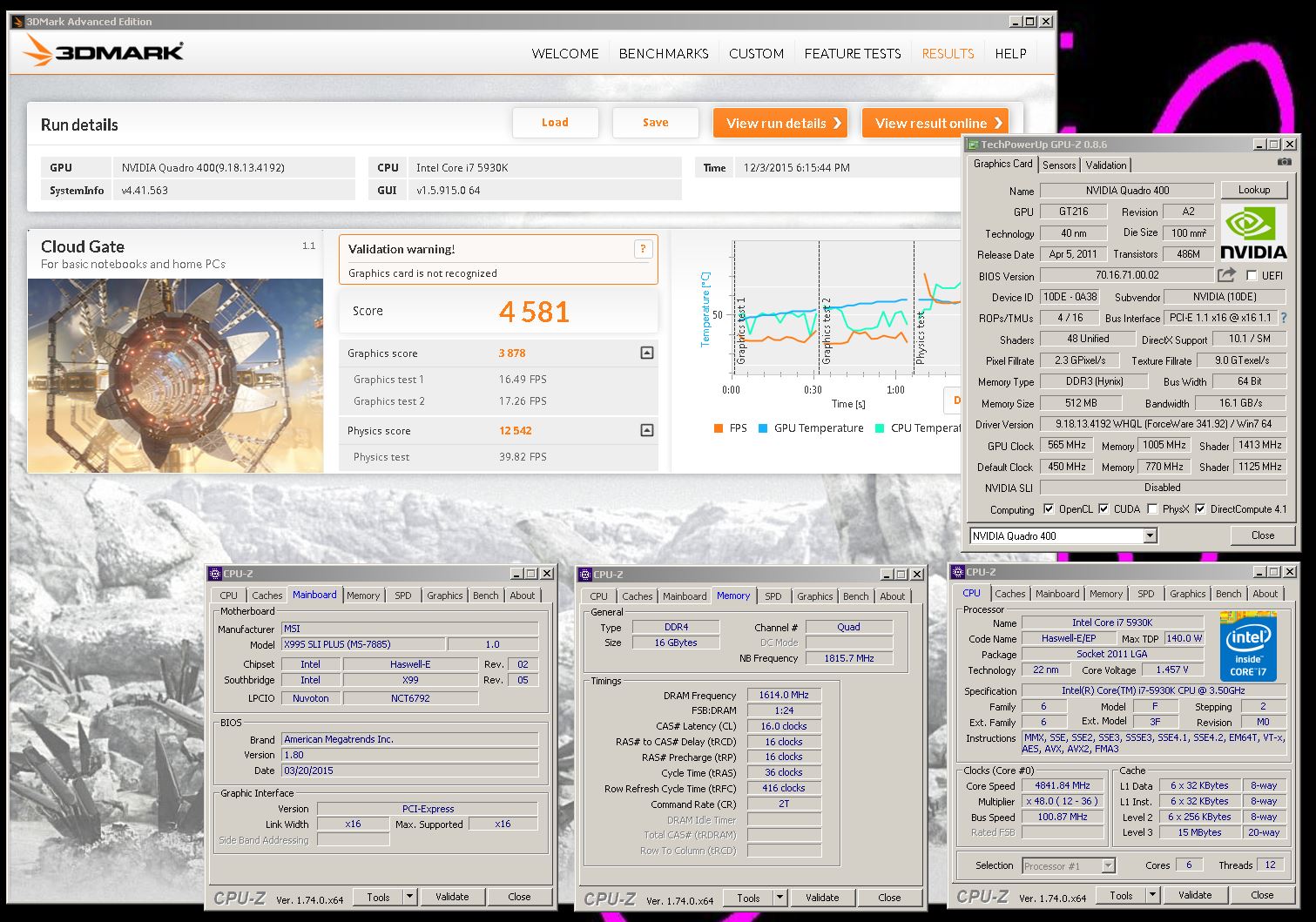Screen dimensions: 1316x922
Task: Click the GPU-Z title bar icon
Action: (x=974, y=145)
